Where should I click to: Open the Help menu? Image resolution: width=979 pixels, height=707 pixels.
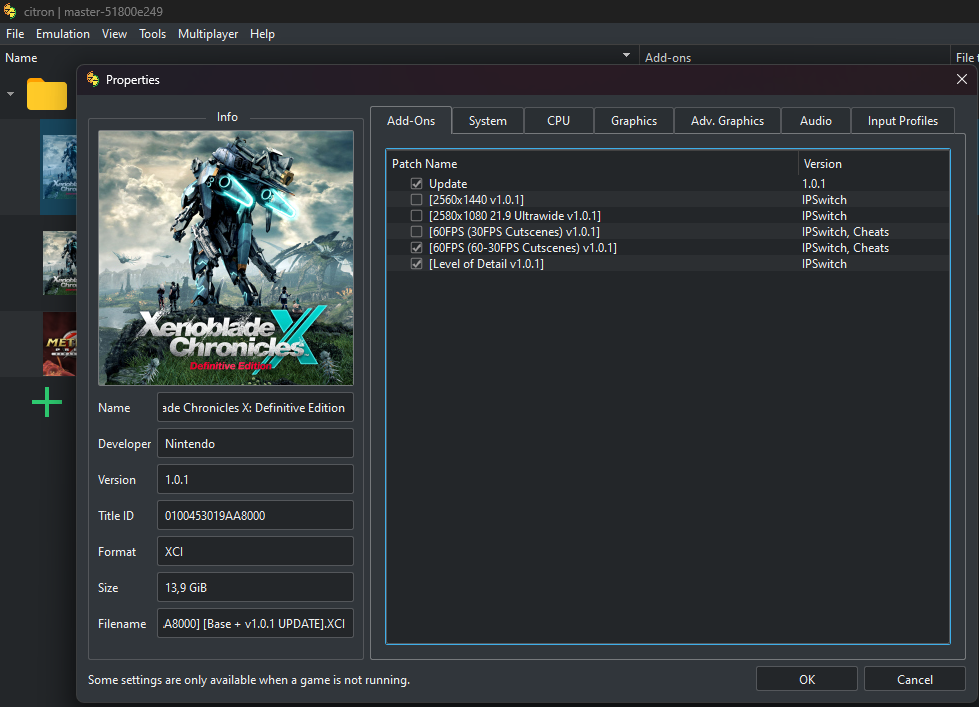[x=262, y=34]
